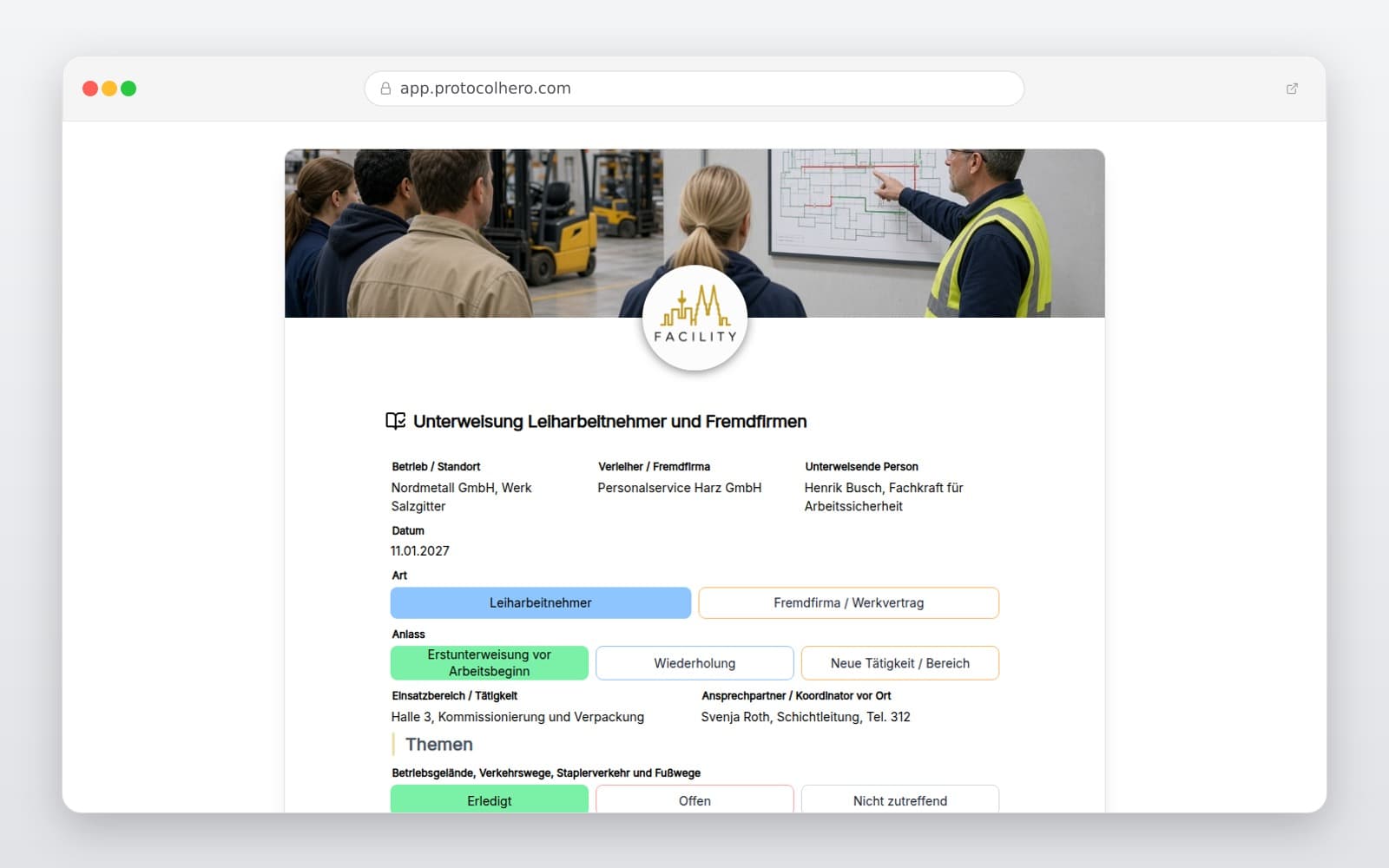Click the book icon beside the form title
Image resolution: width=1389 pixels, height=868 pixels.
[x=395, y=421]
